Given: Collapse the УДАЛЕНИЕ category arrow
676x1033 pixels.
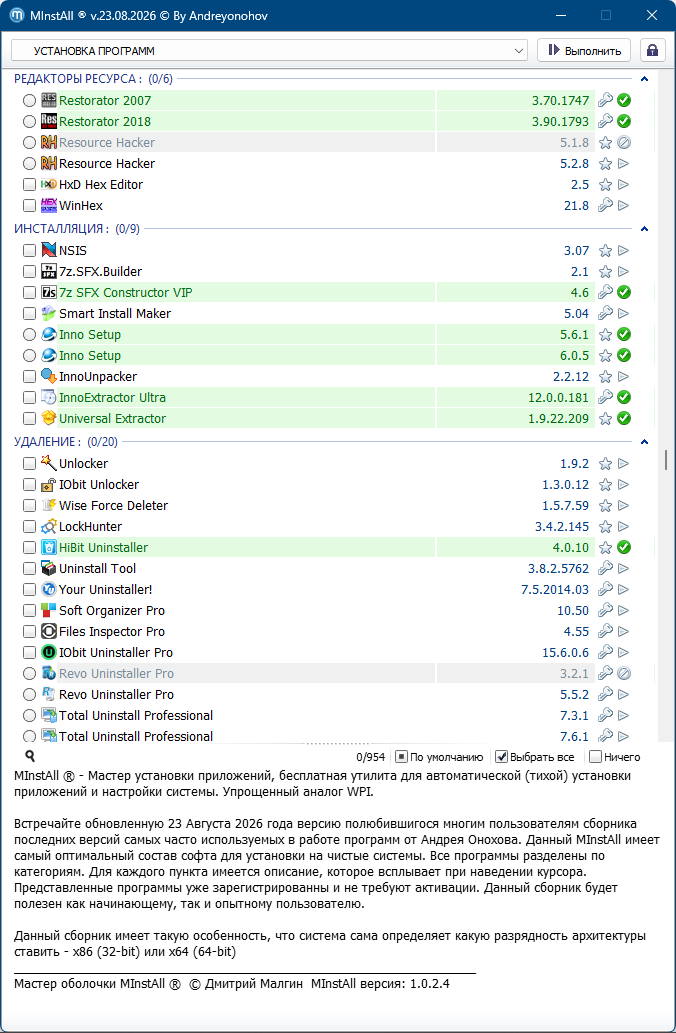Looking at the screenshot, I should click(x=644, y=442).
